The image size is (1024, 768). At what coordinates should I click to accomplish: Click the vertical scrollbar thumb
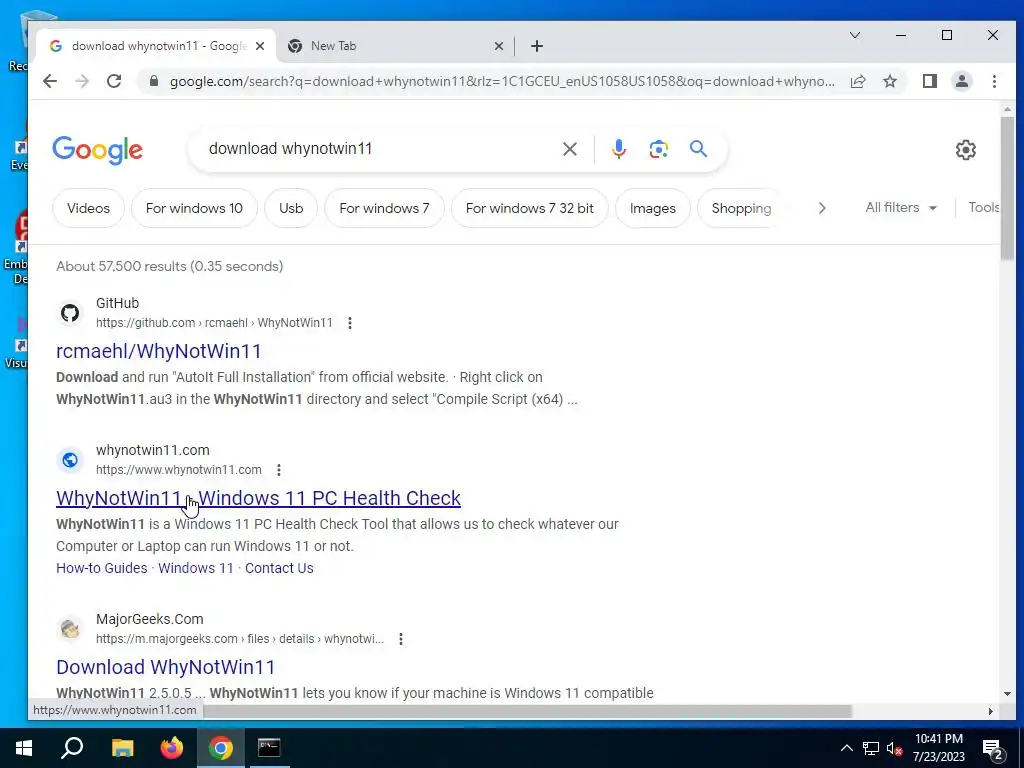[1007, 187]
